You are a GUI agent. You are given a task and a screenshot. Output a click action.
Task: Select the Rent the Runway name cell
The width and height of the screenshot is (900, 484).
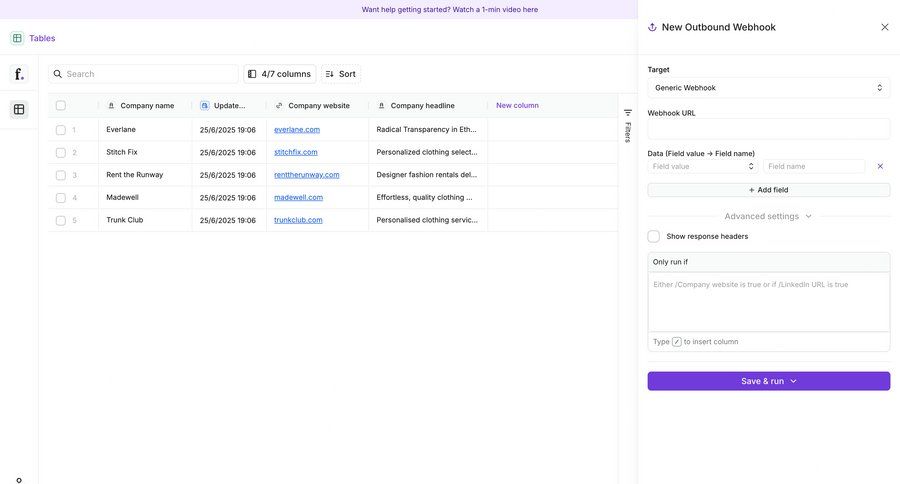[145, 175]
